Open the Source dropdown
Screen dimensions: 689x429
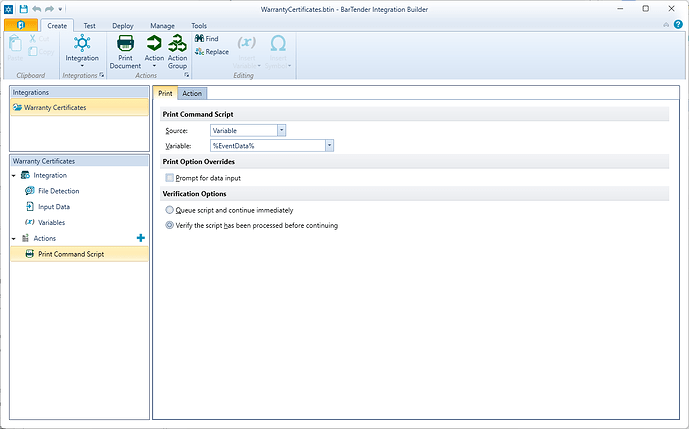point(281,130)
